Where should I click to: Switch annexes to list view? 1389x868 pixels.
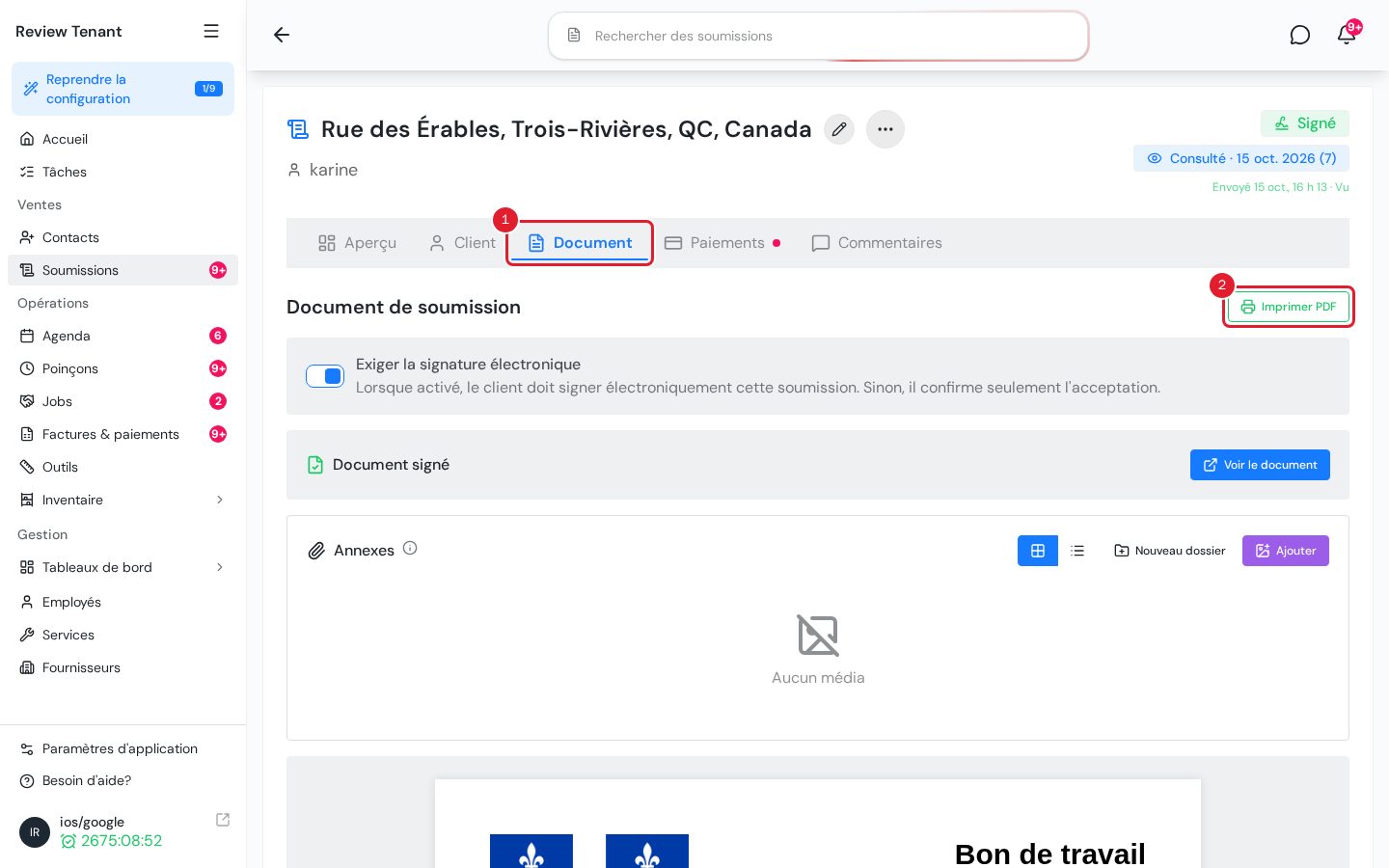[1077, 551]
